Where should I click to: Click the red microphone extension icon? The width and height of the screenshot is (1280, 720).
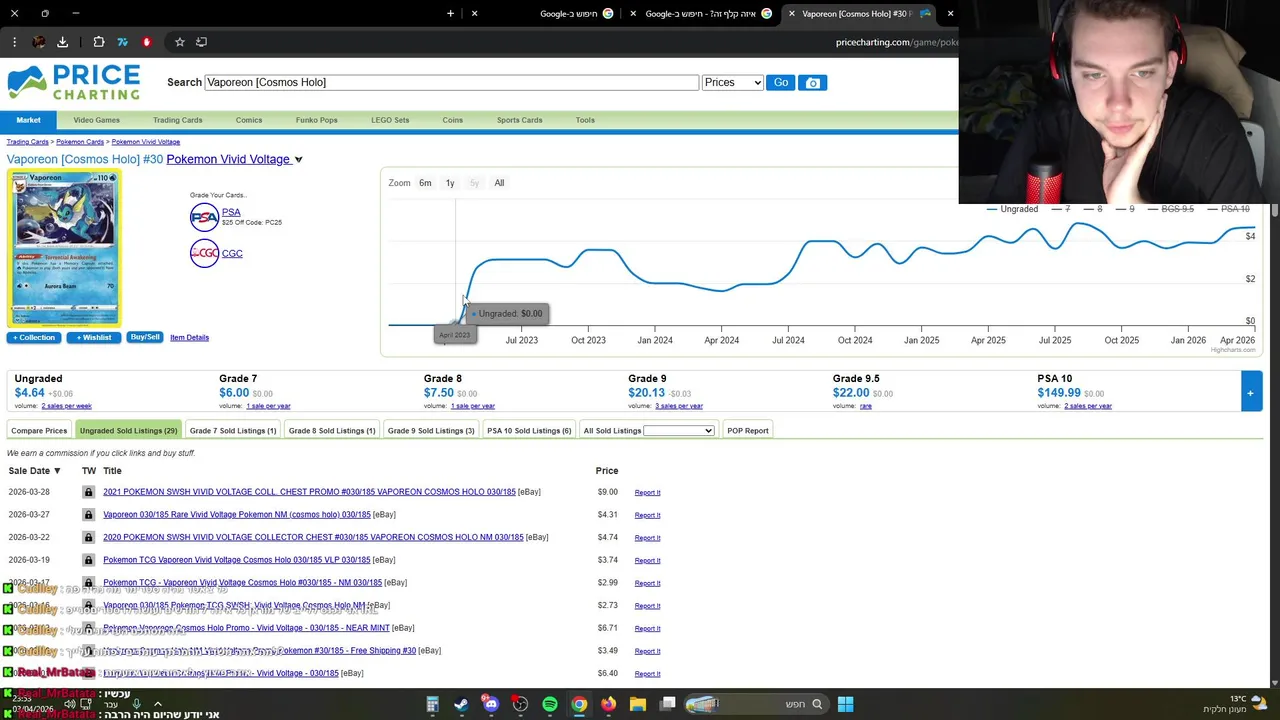[146, 42]
